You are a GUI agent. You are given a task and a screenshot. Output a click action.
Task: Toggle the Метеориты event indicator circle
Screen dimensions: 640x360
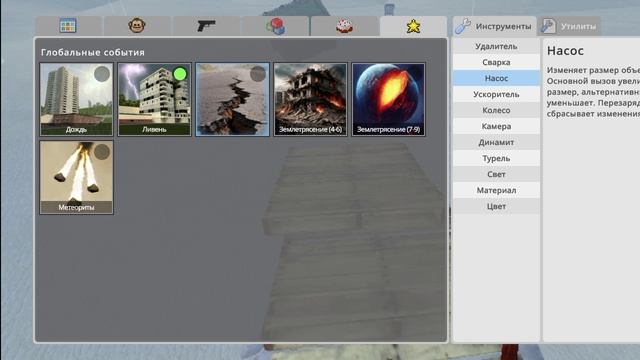click(x=102, y=152)
